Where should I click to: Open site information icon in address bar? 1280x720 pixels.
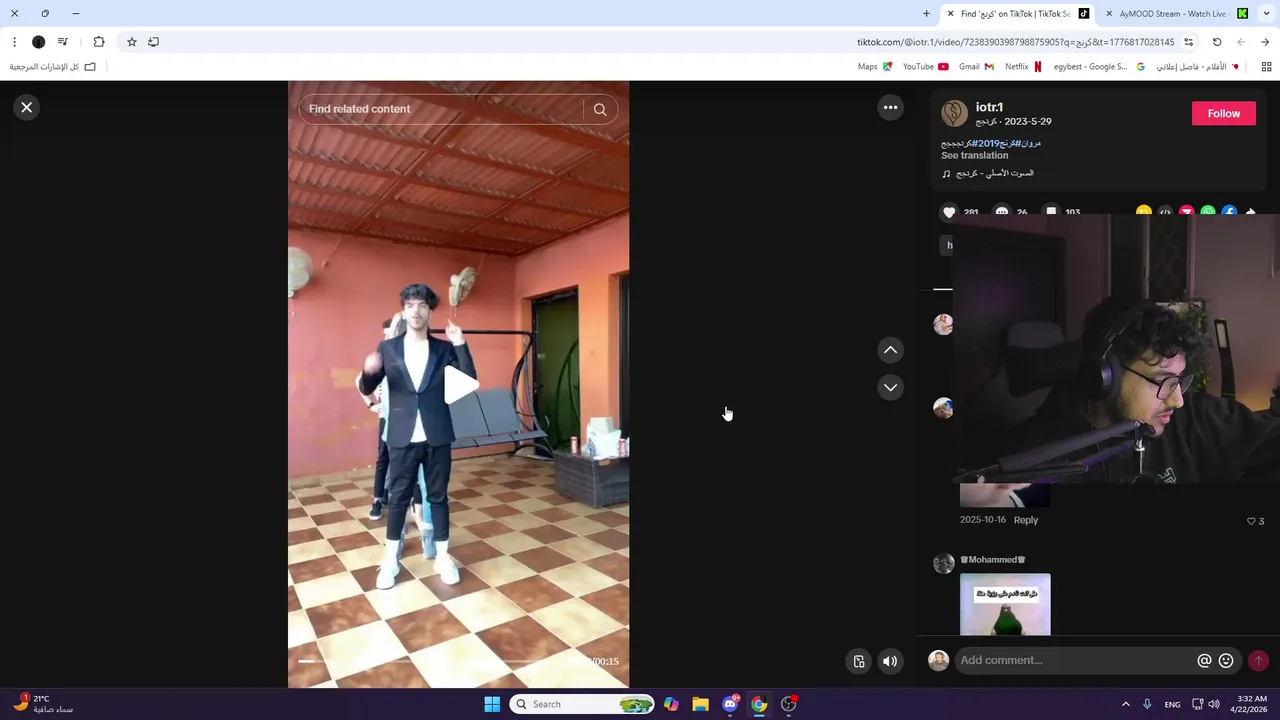coord(1188,42)
